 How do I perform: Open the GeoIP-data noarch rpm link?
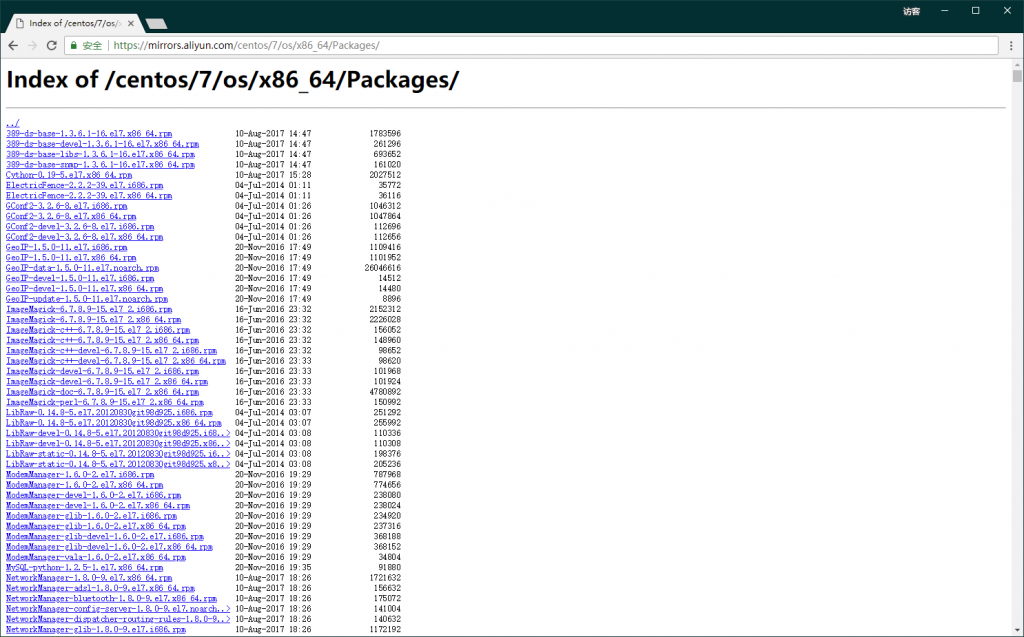point(82,268)
